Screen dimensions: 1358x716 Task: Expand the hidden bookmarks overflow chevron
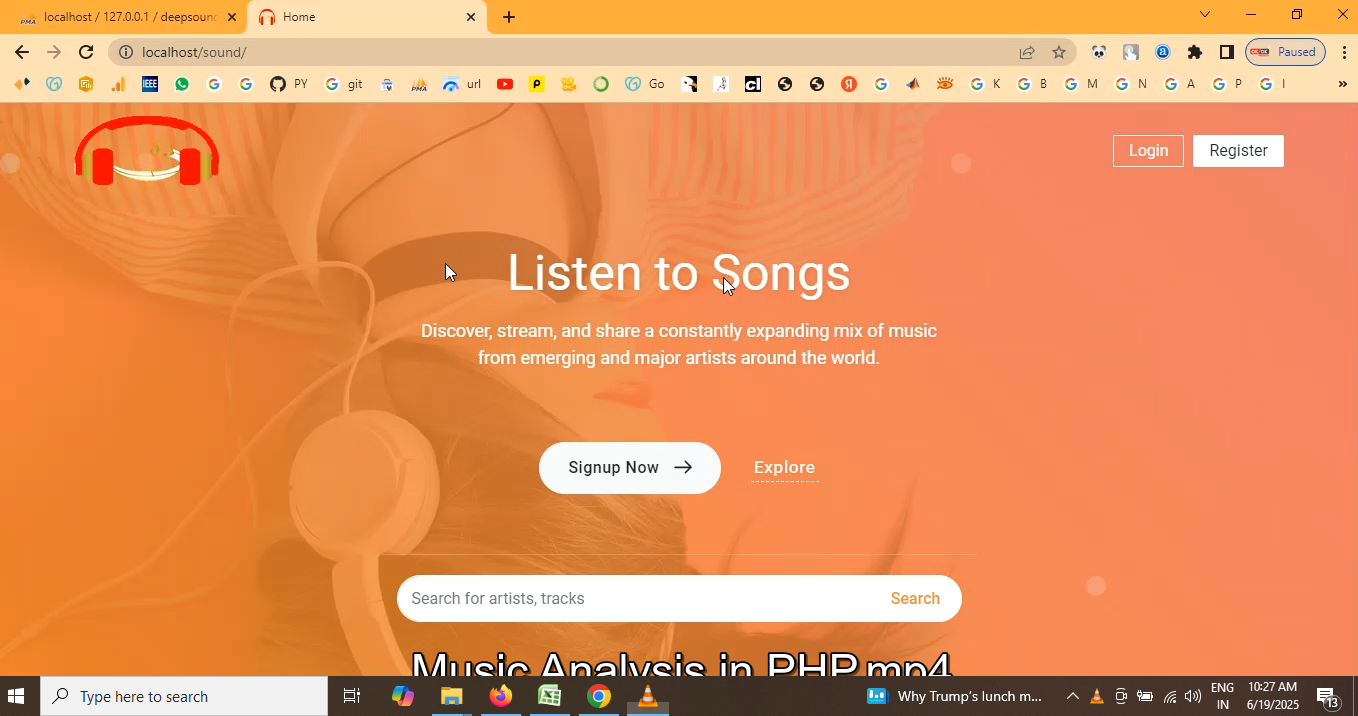pyautogui.click(x=1342, y=84)
